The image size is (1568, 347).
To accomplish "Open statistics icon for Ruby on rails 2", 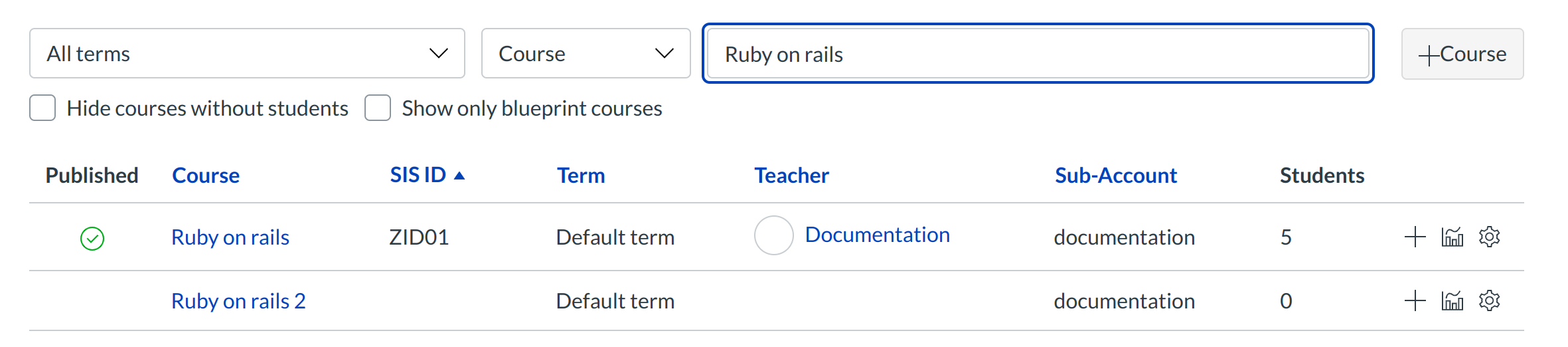I will coord(1452,300).
